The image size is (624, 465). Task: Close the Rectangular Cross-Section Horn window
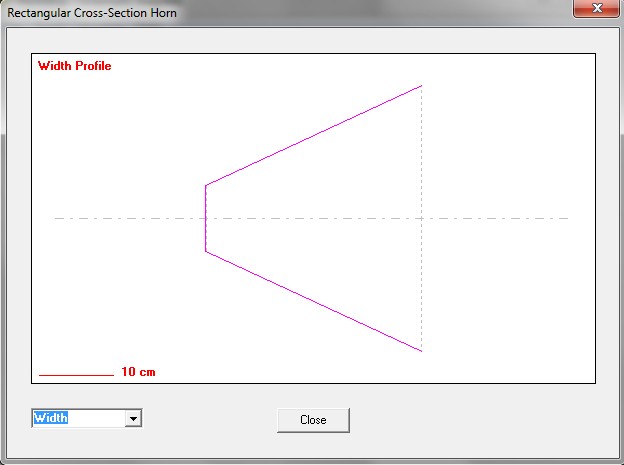coord(596,8)
